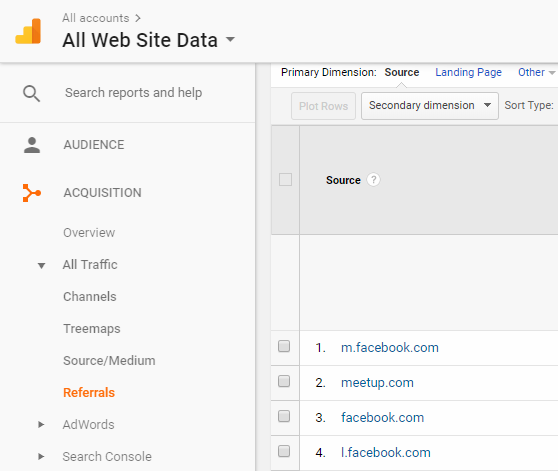Select the AdWords menu label
The width and height of the screenshot is (558, 471).
point(89,425)
